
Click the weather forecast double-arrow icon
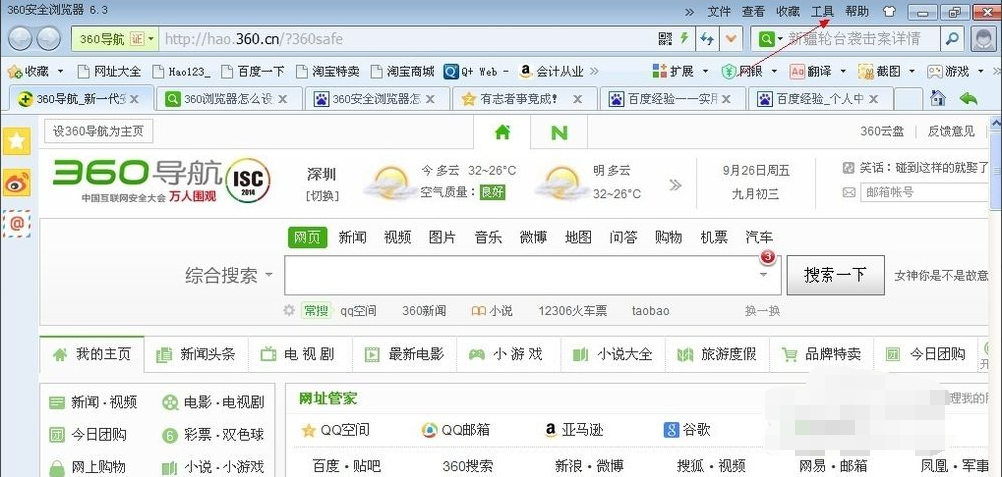[675, 185]
